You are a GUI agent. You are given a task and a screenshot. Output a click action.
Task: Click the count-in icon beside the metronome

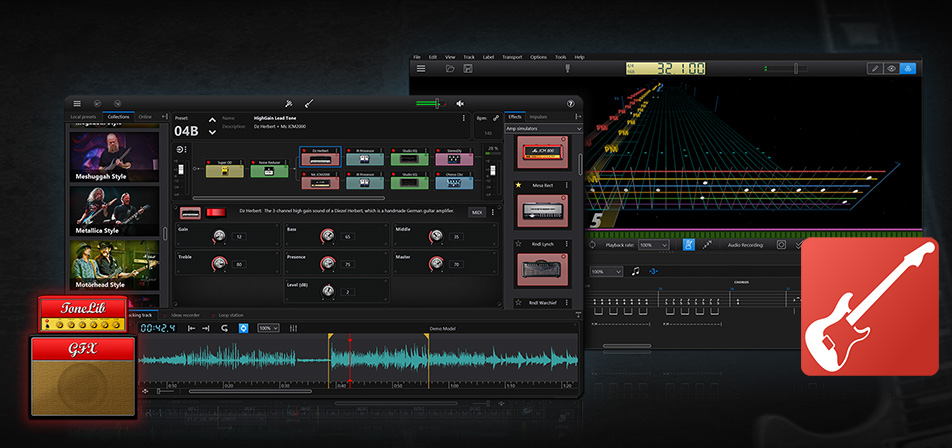click(707, 245)
